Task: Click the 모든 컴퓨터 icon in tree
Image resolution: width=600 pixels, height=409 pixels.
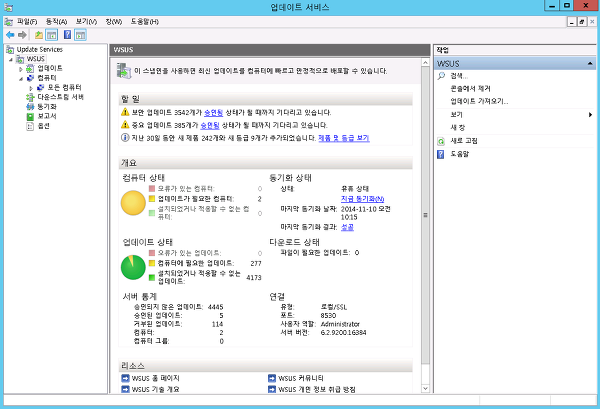Action: tap(40, 88)
